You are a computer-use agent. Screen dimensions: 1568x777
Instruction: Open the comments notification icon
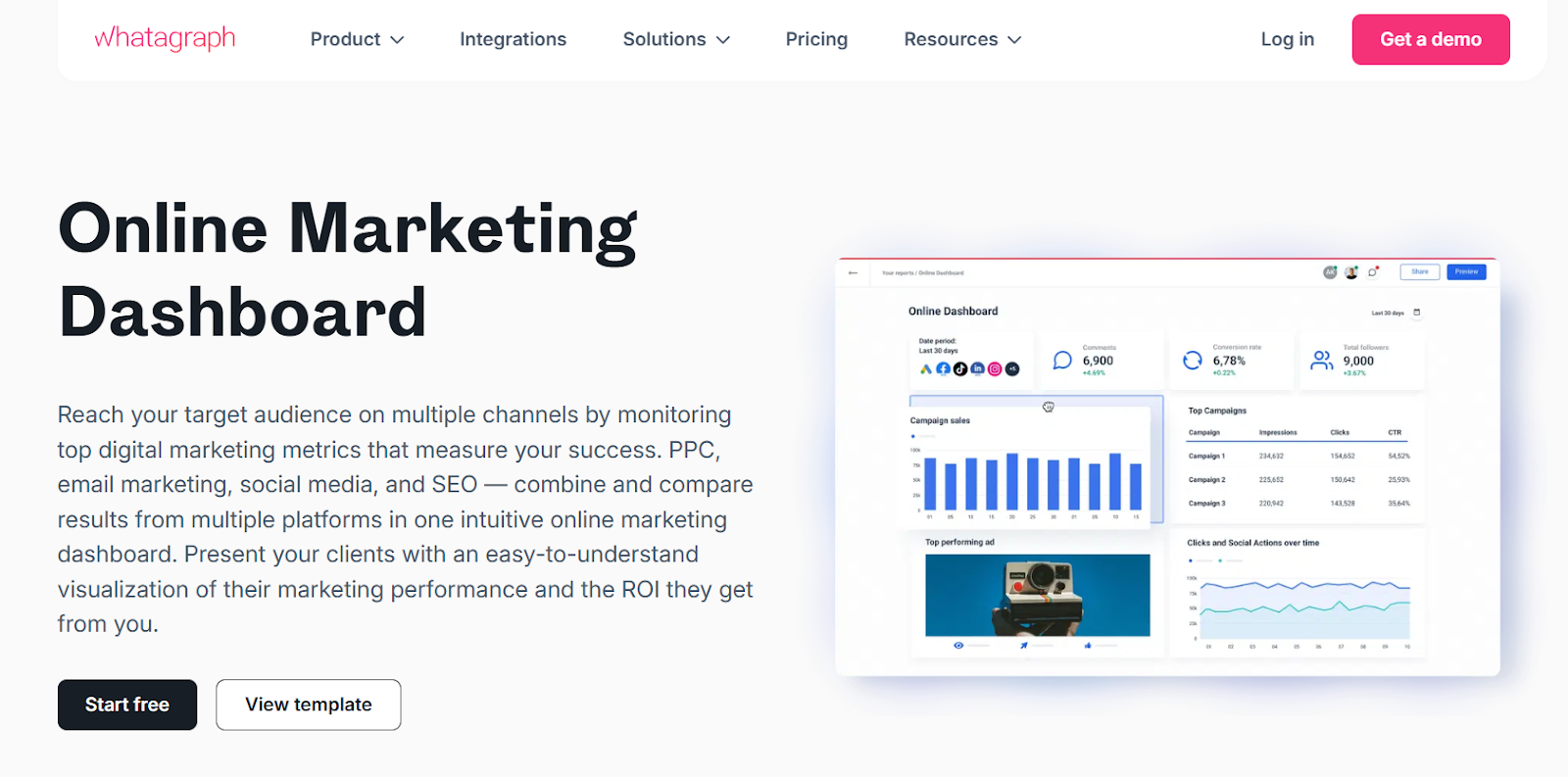(1373, 272)
